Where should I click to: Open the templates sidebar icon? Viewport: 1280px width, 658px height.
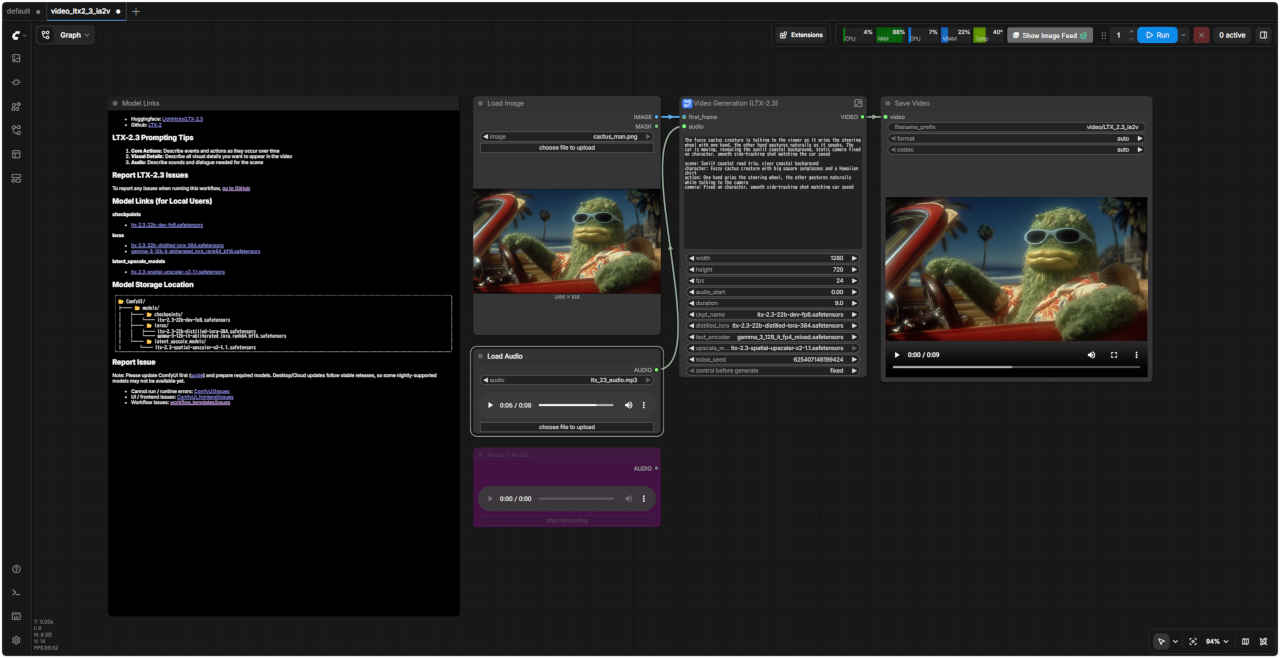click(x=16, y=178)
